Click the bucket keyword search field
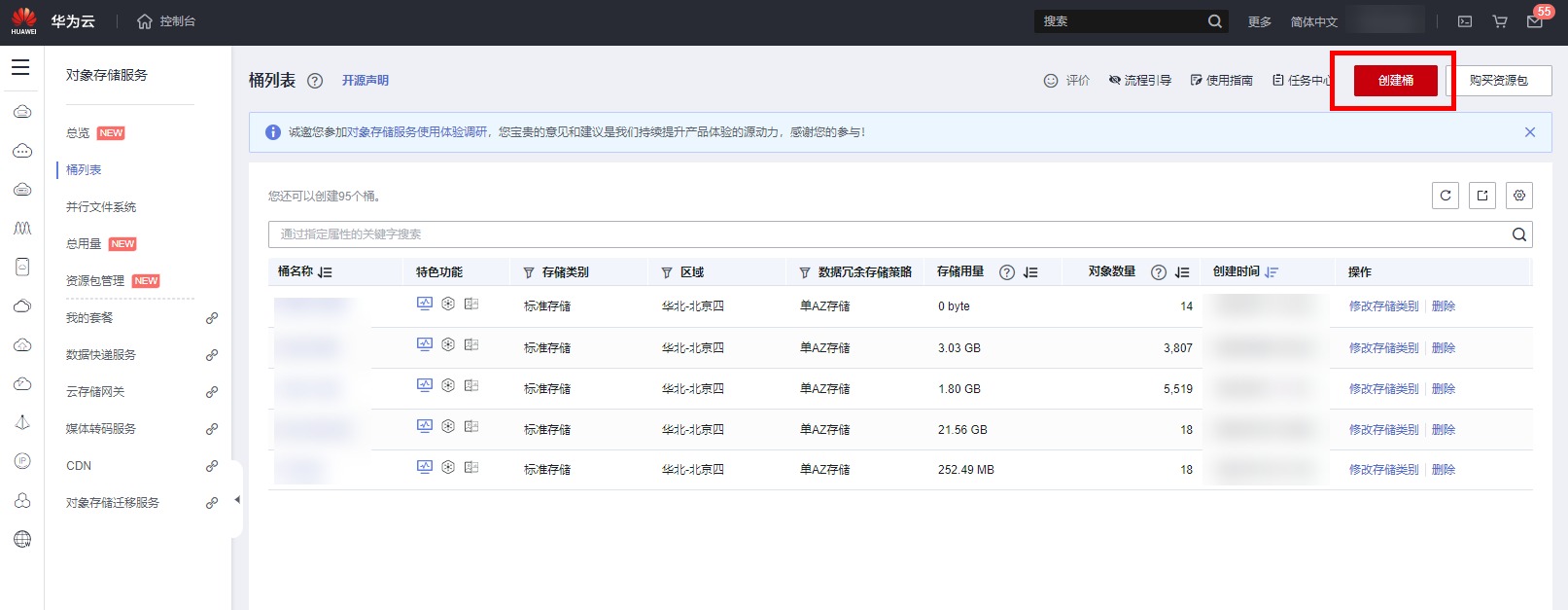Viewport: 1568px width, 610px height. (885, 234)
